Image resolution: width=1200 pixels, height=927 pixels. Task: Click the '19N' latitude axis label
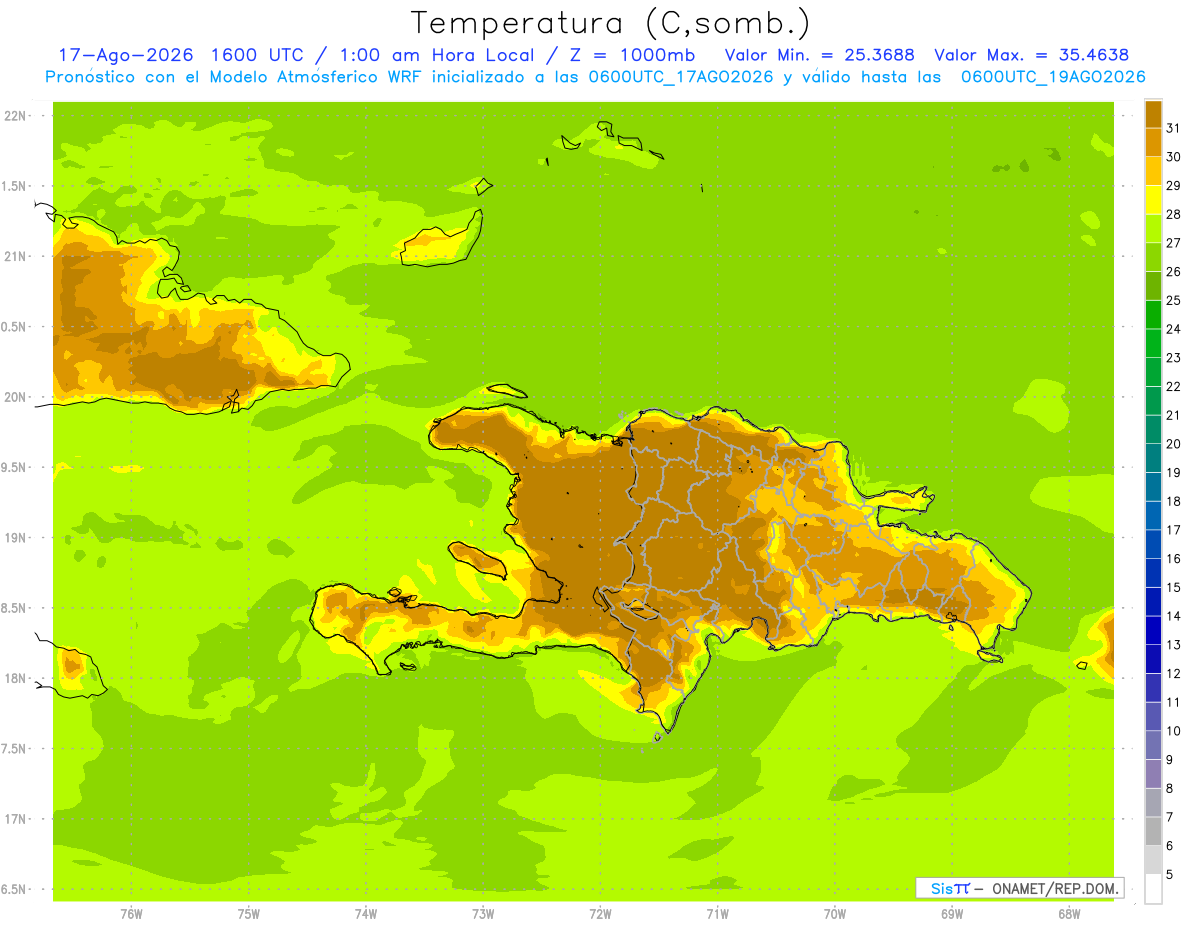[x=15, y=537]
